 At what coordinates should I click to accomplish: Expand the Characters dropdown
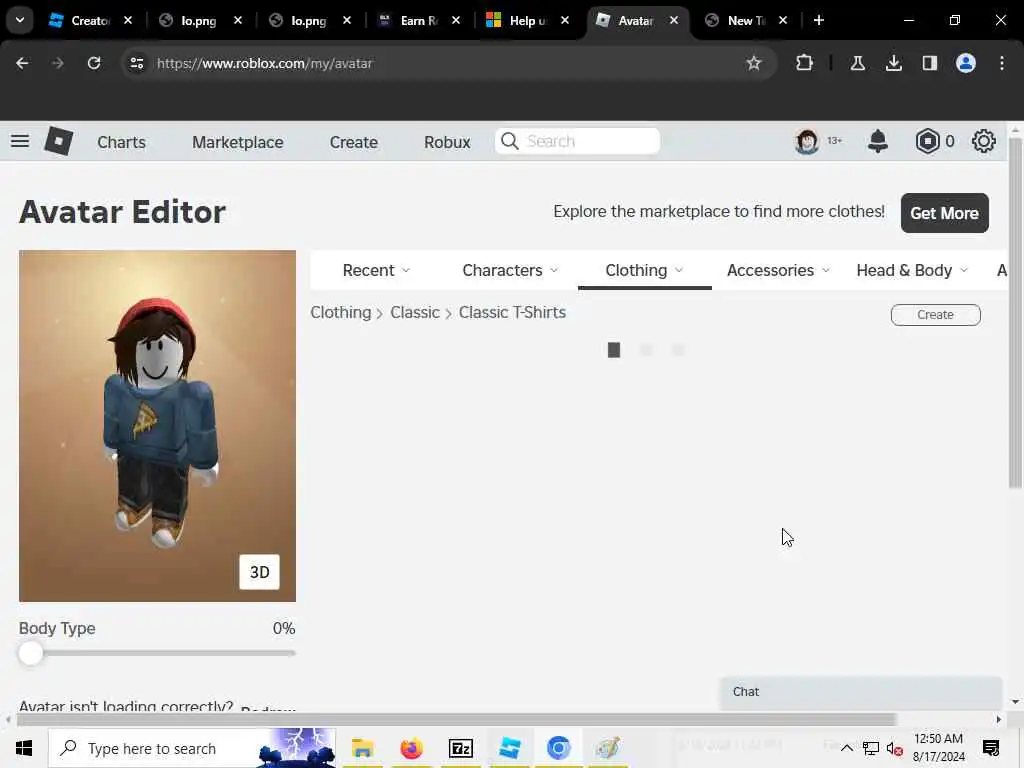click(510, 270)
